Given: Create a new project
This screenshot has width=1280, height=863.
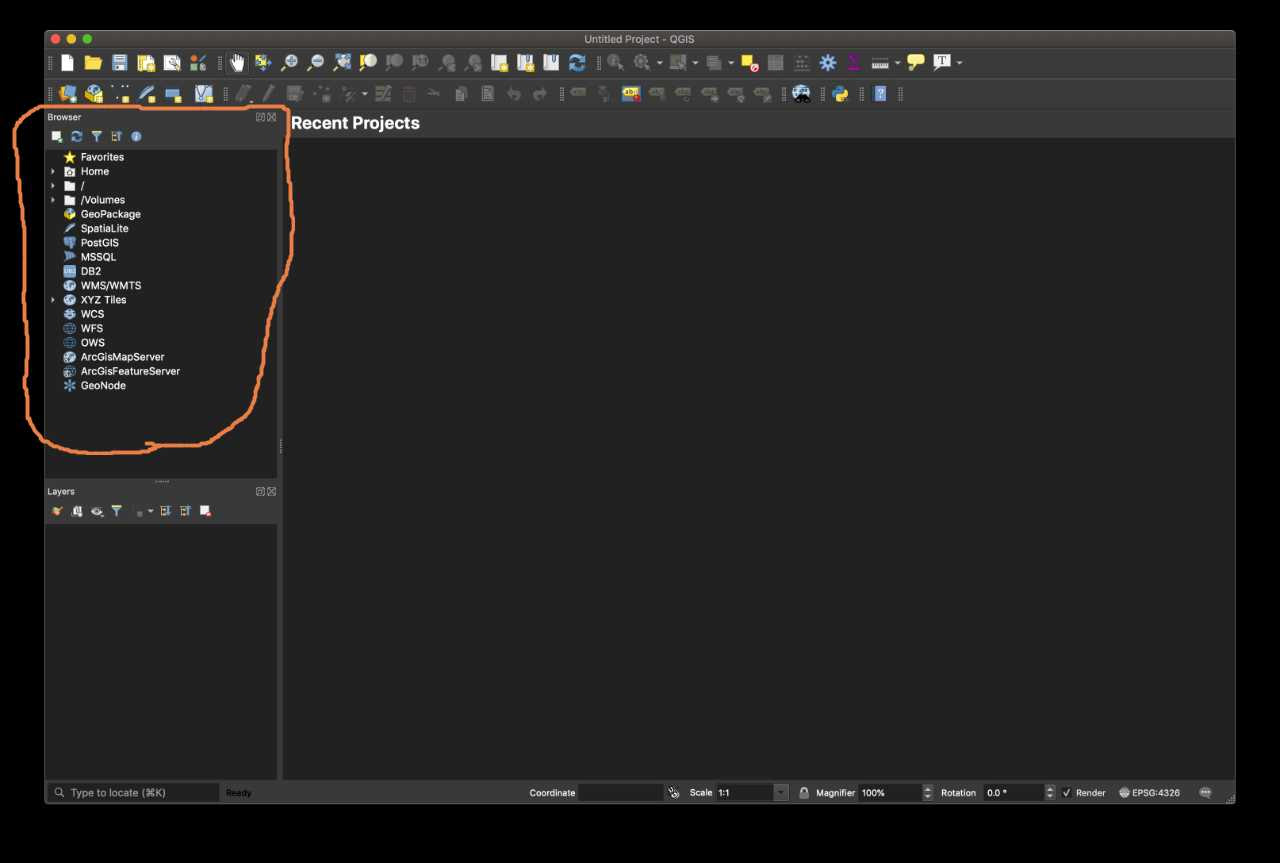Looking at the screenshot, I should (x=67, y=62).
